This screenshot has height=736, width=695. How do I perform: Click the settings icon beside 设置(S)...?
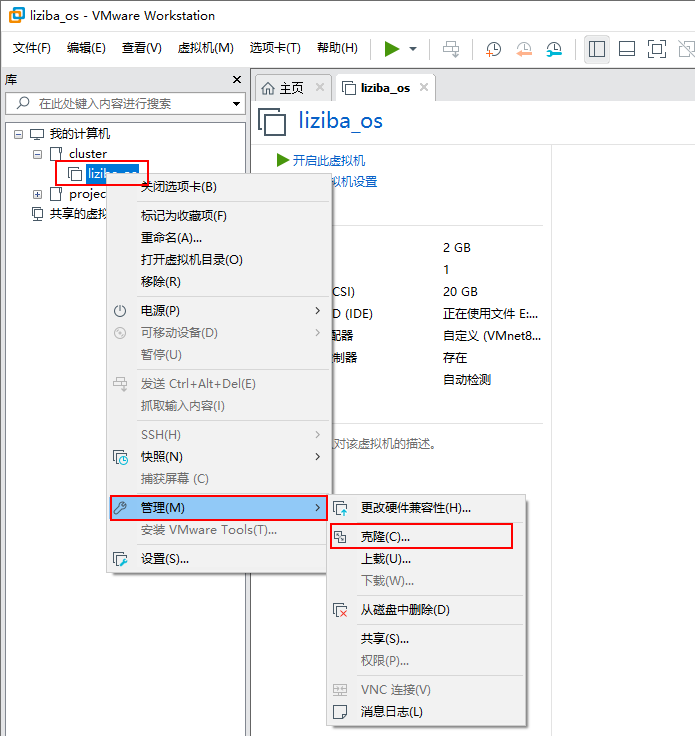pos(120,559)
